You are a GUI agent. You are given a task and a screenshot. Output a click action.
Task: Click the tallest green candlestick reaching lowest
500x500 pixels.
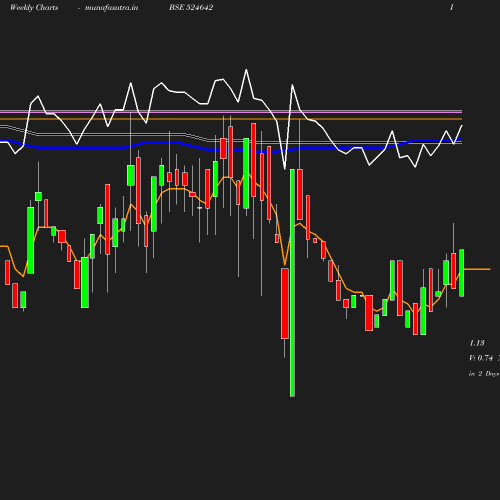point(292,283)
